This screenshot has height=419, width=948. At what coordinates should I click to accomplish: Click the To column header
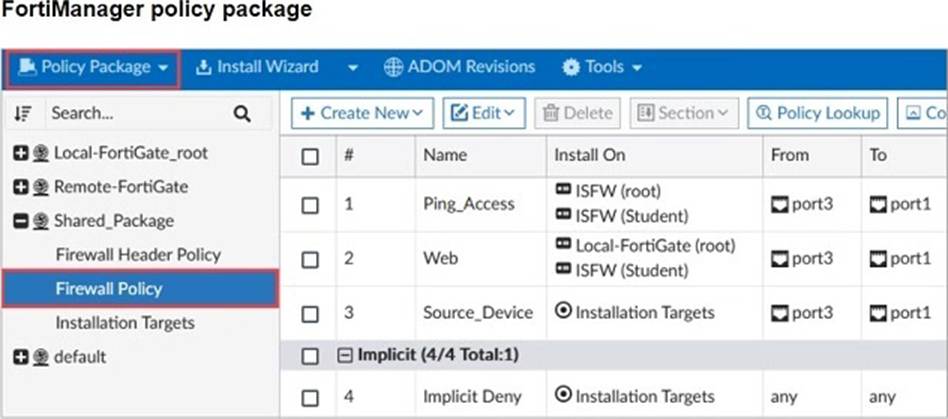[x=878, y=155]
